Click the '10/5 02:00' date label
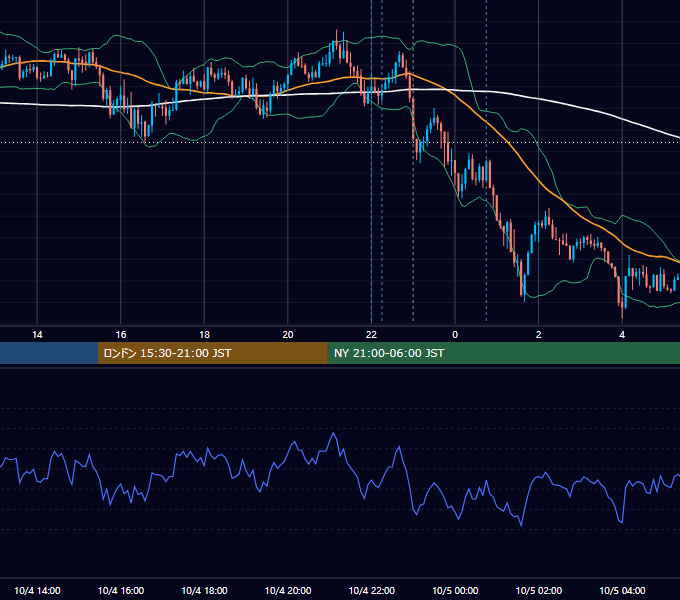680x600 pixels. coord(539,590)
